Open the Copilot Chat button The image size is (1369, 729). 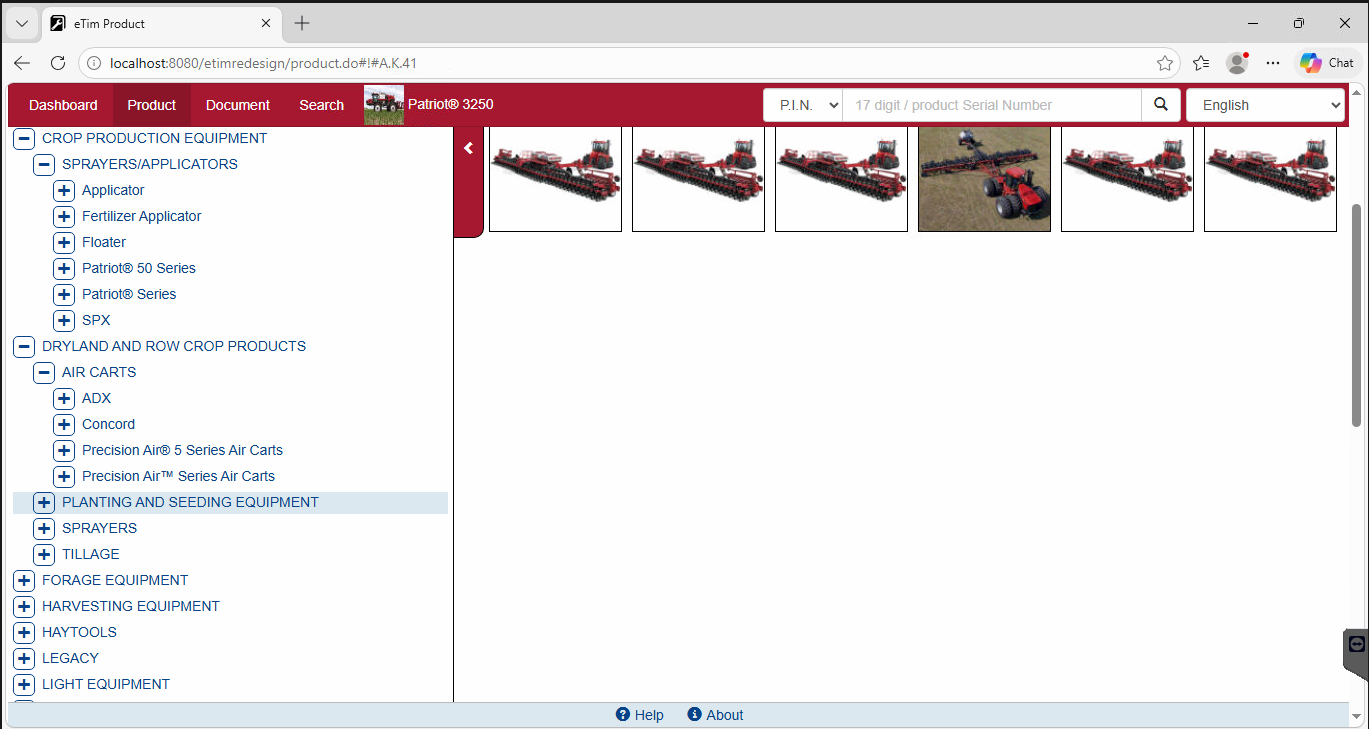(x=1327, y=63)
